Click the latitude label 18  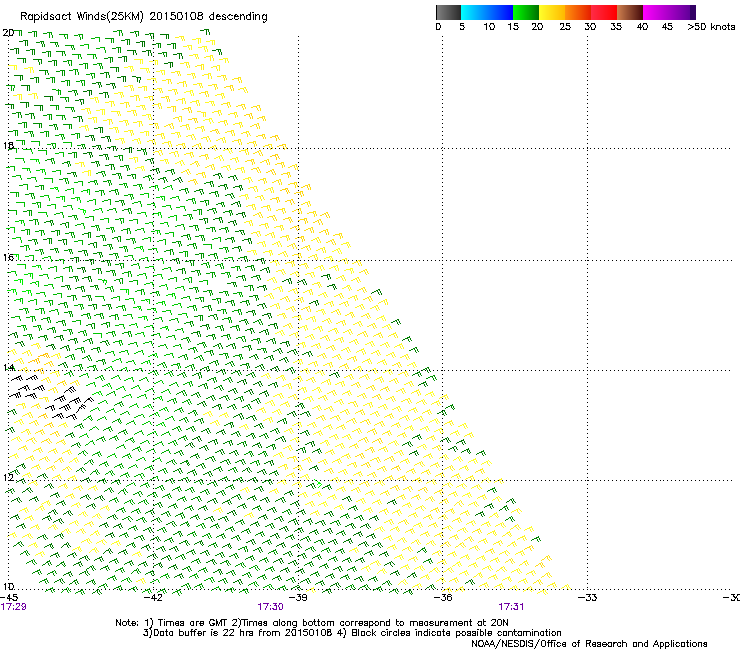8,145
